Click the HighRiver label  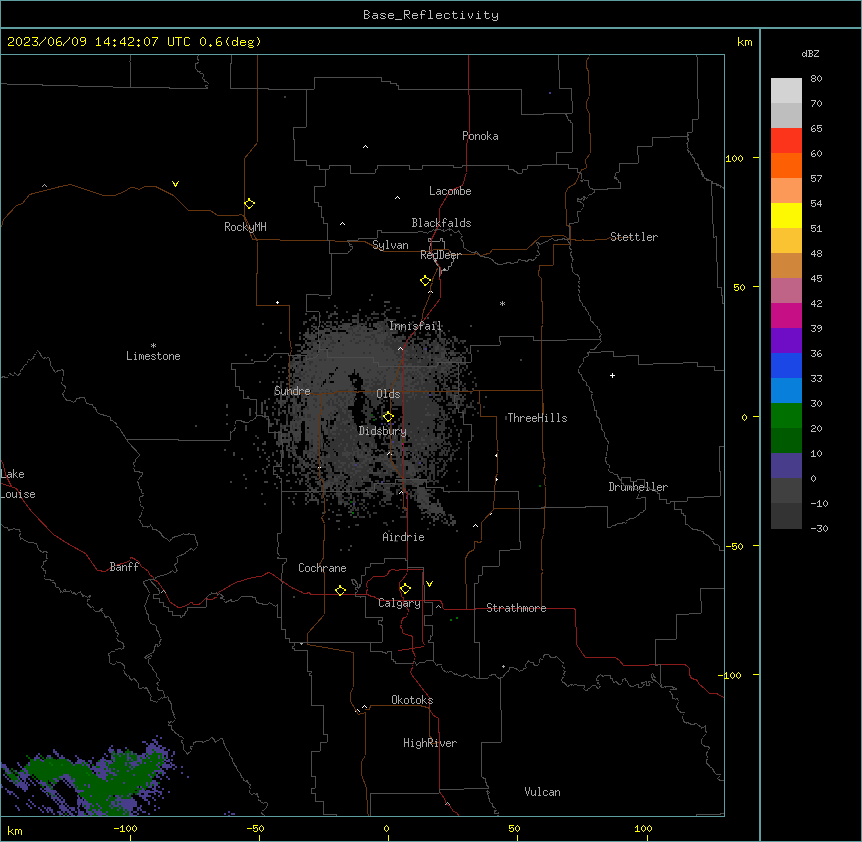coord(430,743)
